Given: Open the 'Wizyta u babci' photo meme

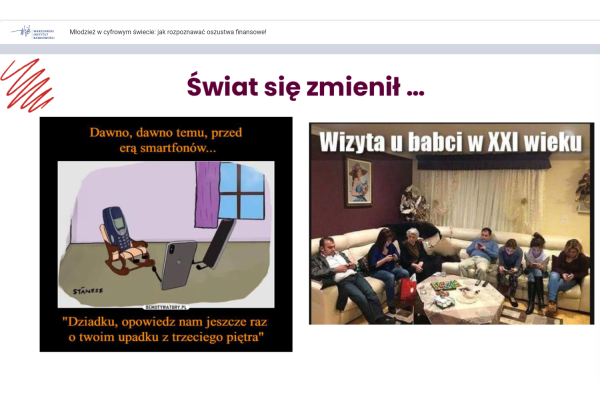Looking at the screenshot, I should [451, 223].
